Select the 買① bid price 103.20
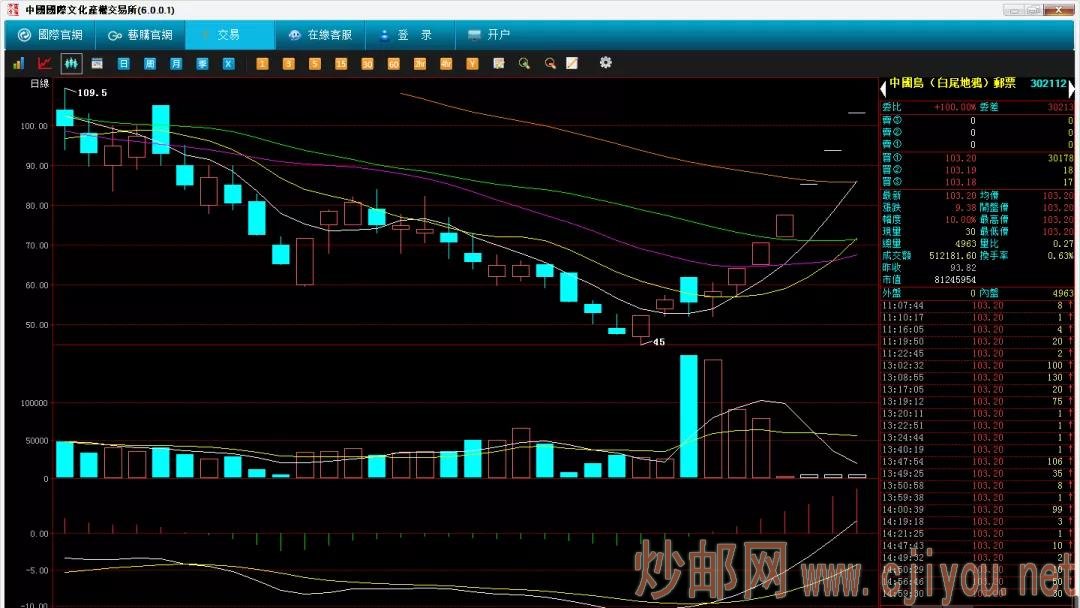The image size is (1080, 608). tap(960, 158)
